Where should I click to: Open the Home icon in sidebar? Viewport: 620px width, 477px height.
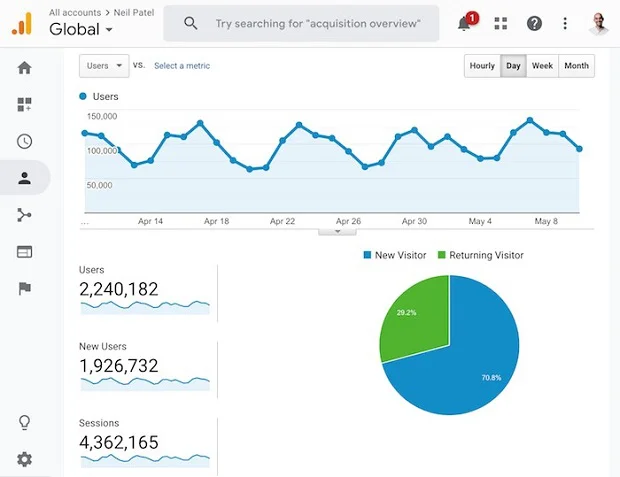coord(24,68)
